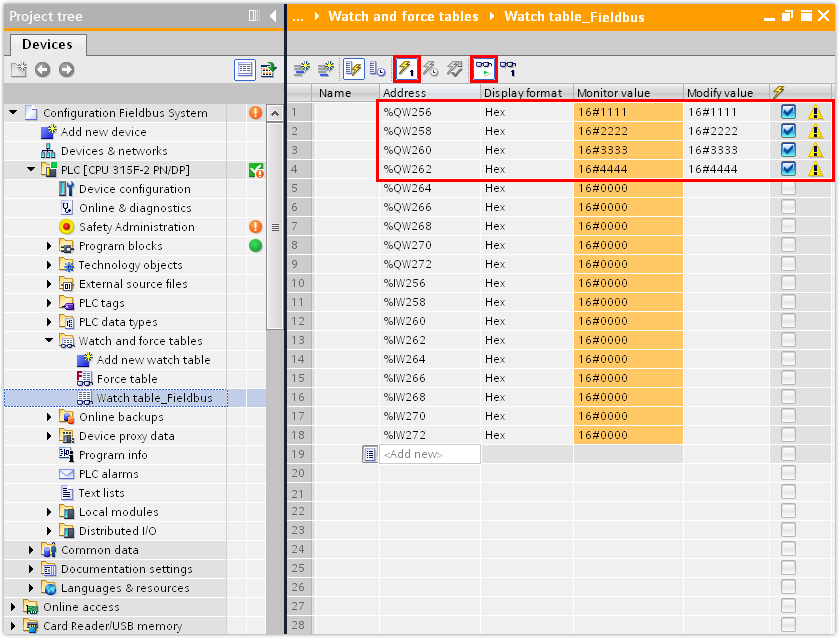
Task: Open 'Add new watch table' entry
Action: point(153,360)
